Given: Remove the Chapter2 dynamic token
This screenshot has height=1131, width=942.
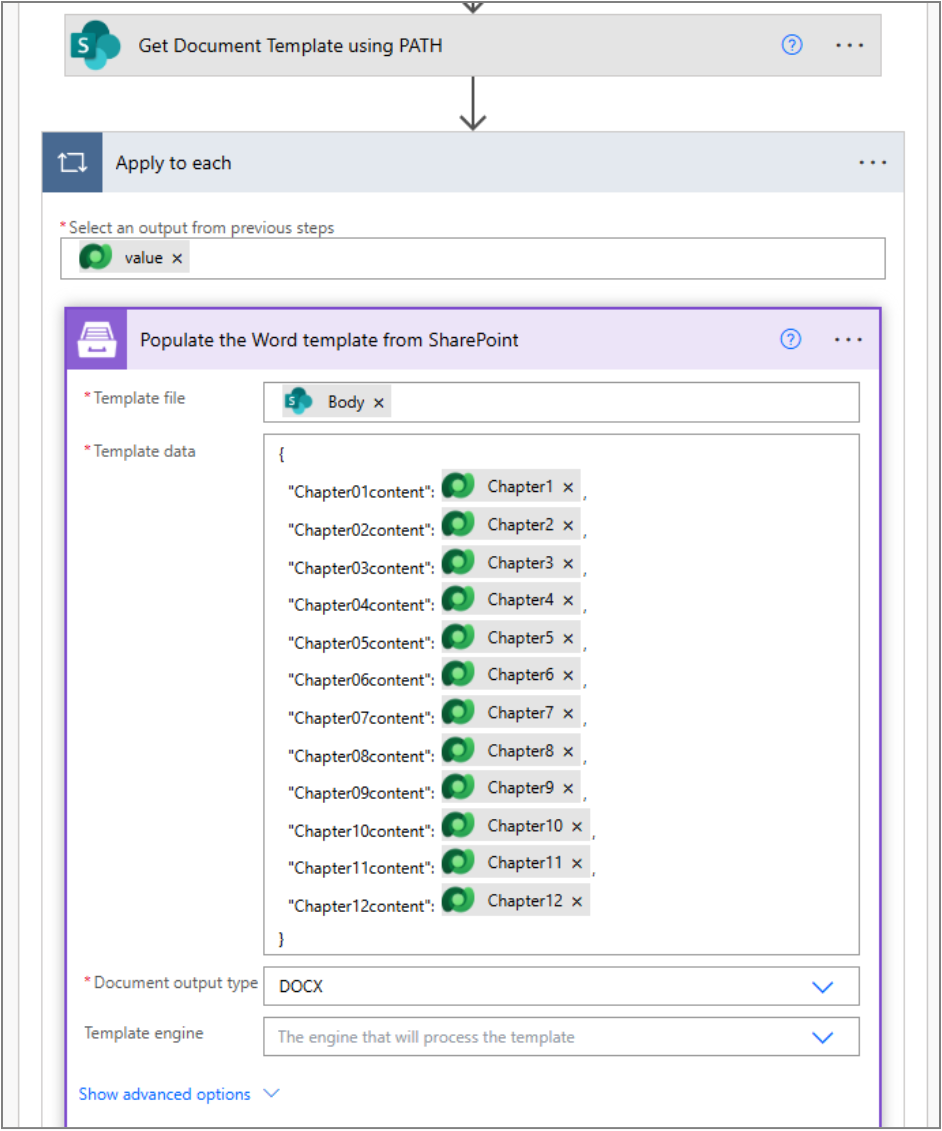Looking at the screenshot, I should (x=568, y=525).
